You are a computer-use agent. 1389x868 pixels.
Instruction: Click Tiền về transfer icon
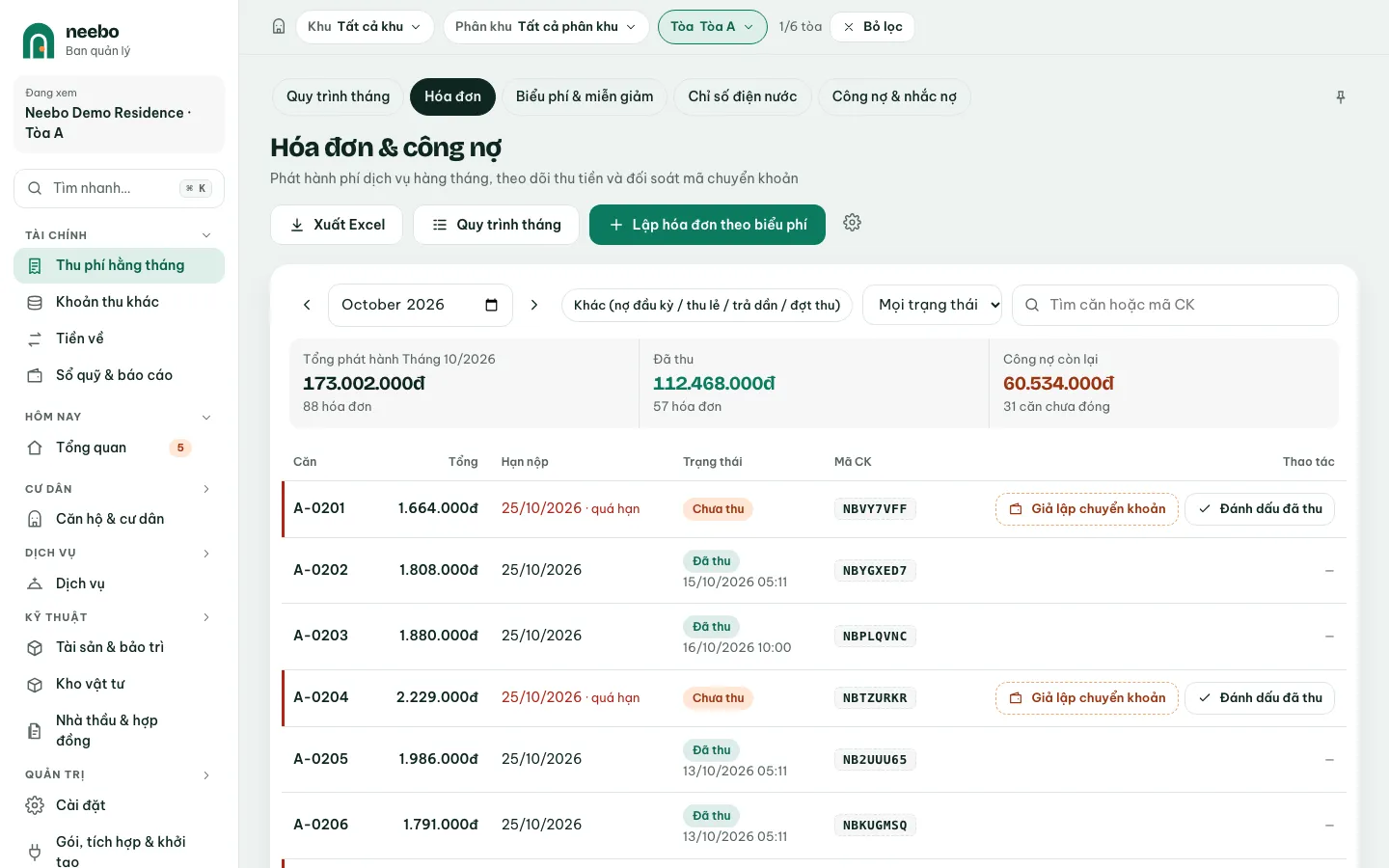pyautogui.click(x=35, y=339)
